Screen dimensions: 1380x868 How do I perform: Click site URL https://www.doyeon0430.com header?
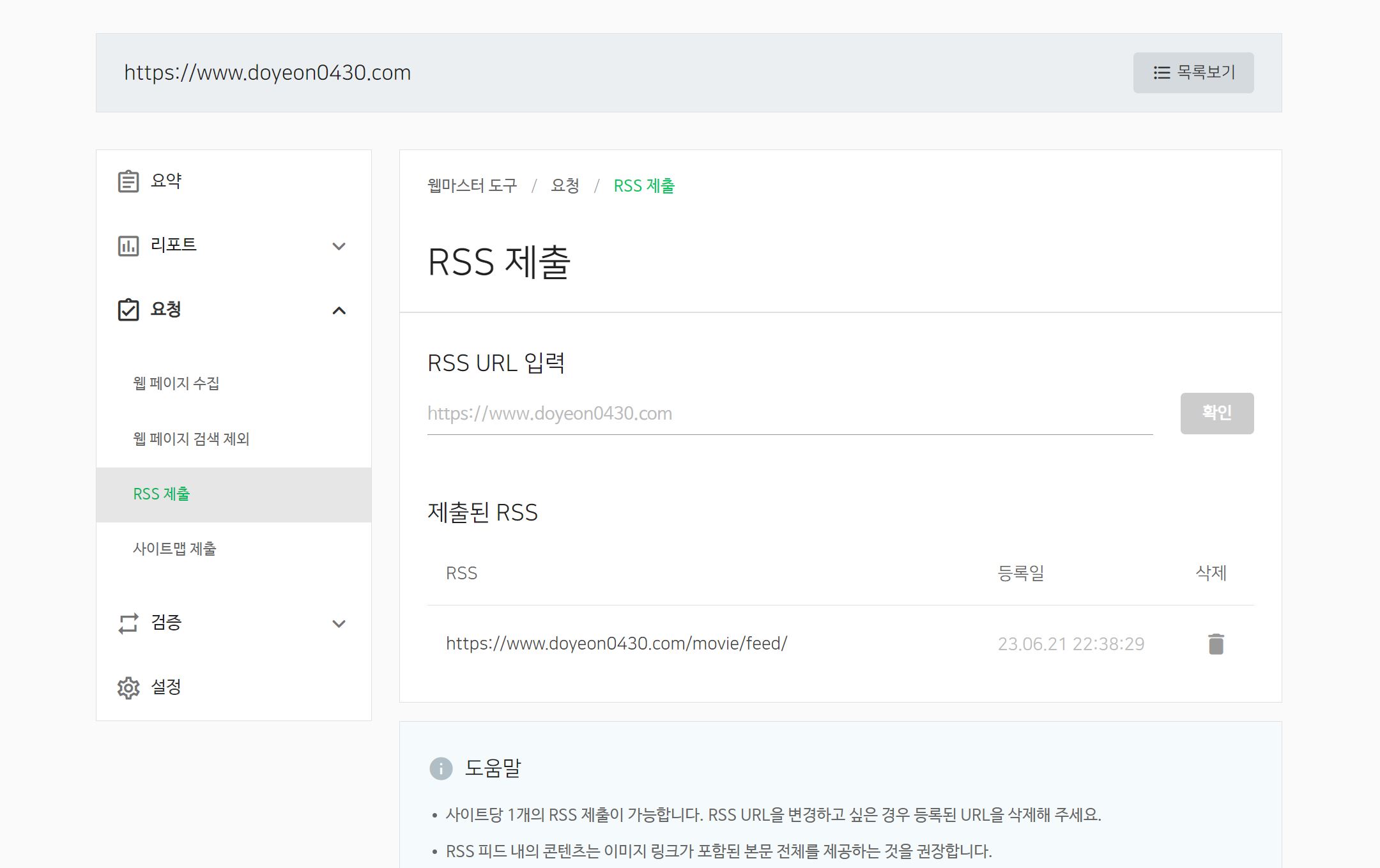[x=267, y=73]
